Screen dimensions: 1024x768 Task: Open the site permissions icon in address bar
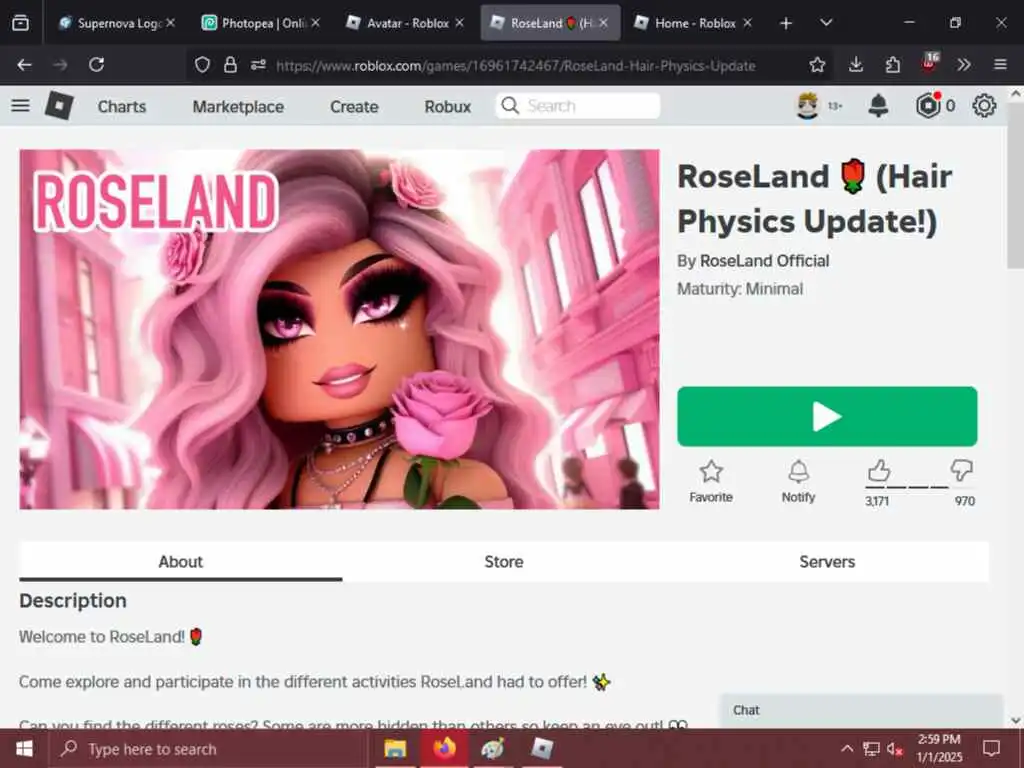[x=258, y=65]
